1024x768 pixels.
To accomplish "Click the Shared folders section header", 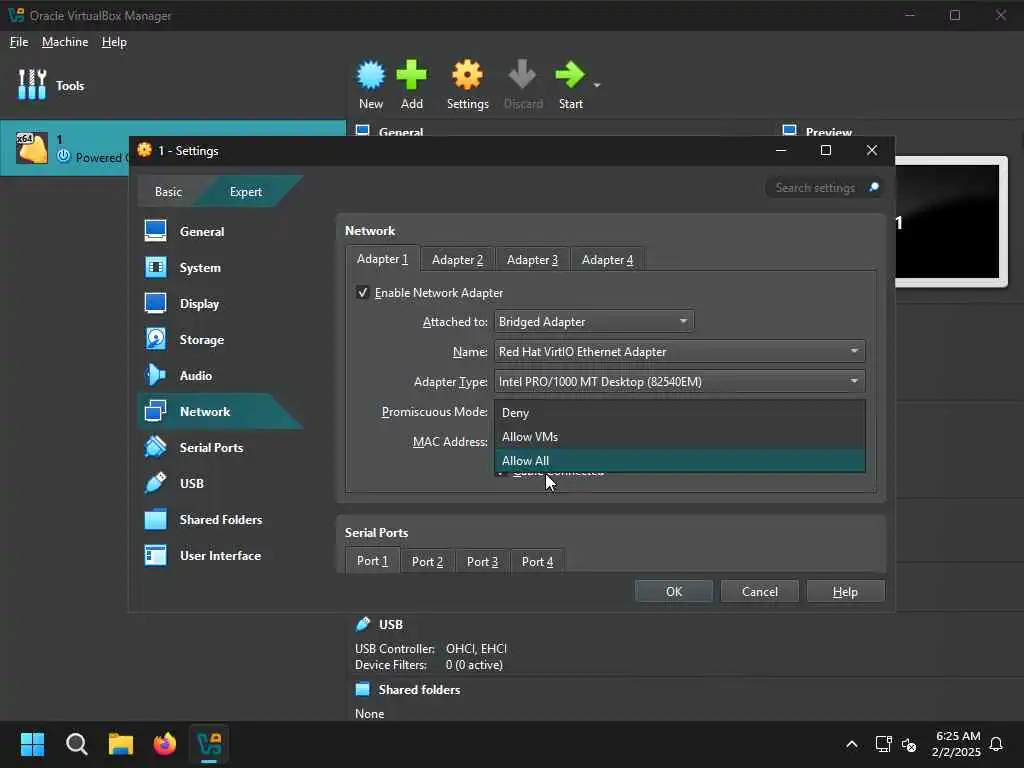I will (x=419, y=690).
